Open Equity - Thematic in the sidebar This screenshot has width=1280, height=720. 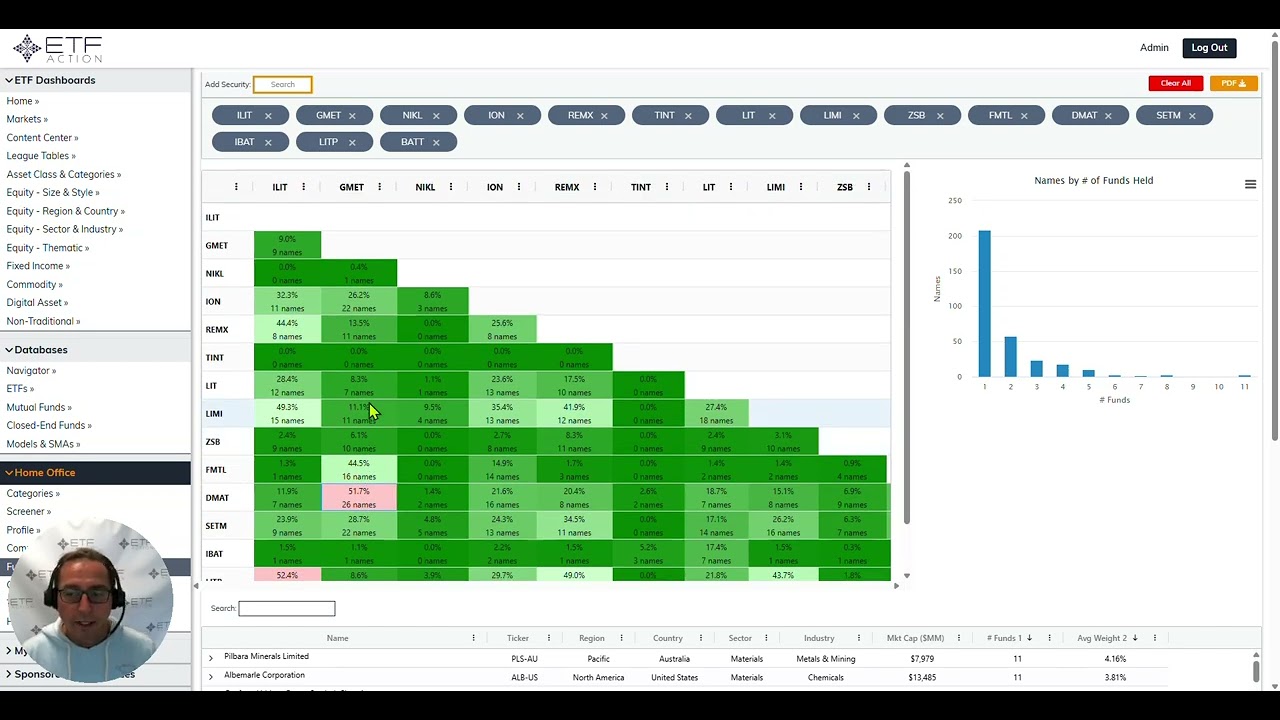point(48,248)
